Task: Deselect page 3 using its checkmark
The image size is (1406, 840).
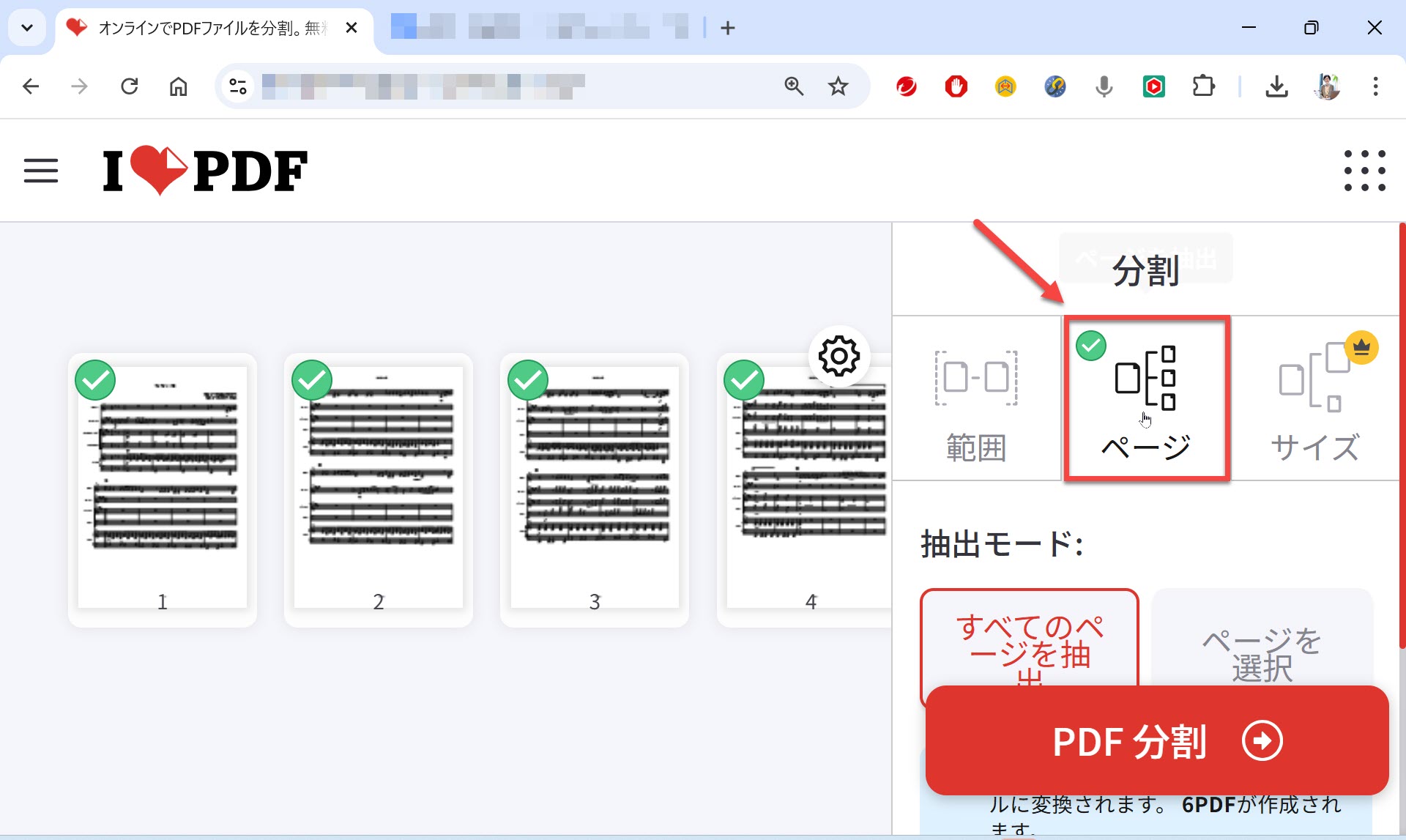Action: (x=528, y=380)
